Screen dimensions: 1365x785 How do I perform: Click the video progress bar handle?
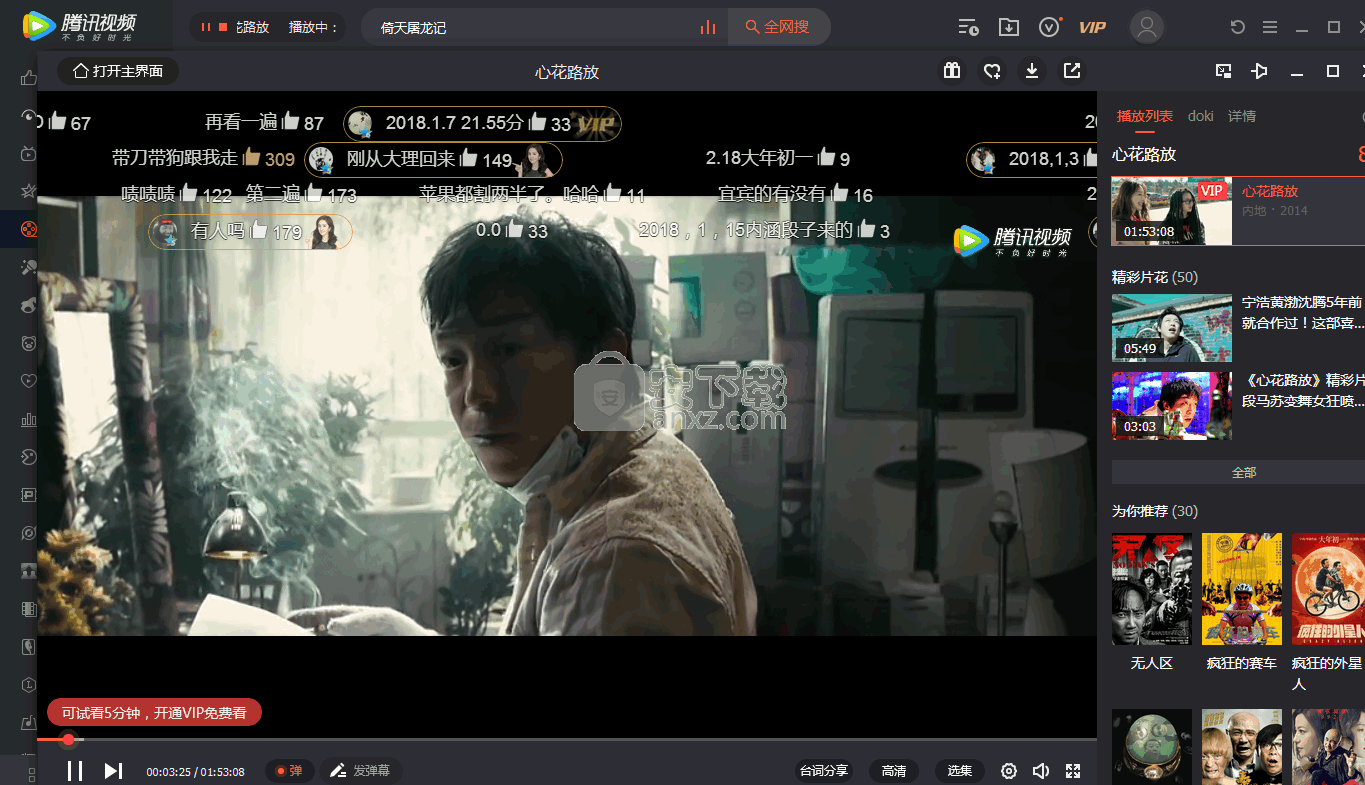coord(68,740)
